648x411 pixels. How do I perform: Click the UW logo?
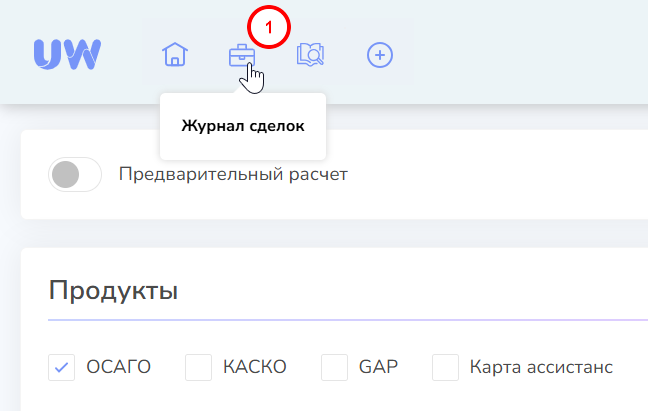pyautogui.click(x=66, y=55)
